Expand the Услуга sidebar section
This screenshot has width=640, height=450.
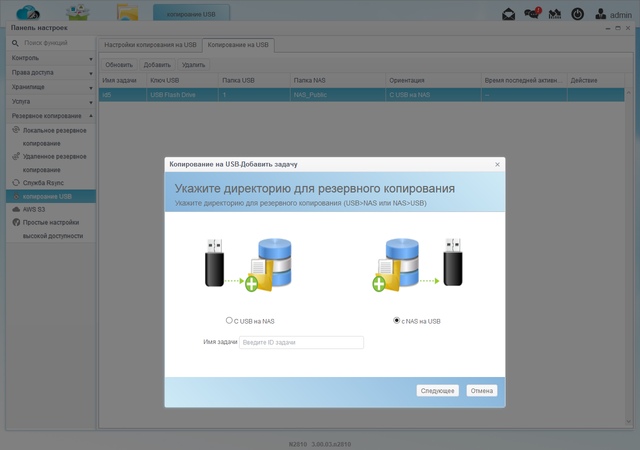pos(51,101)
